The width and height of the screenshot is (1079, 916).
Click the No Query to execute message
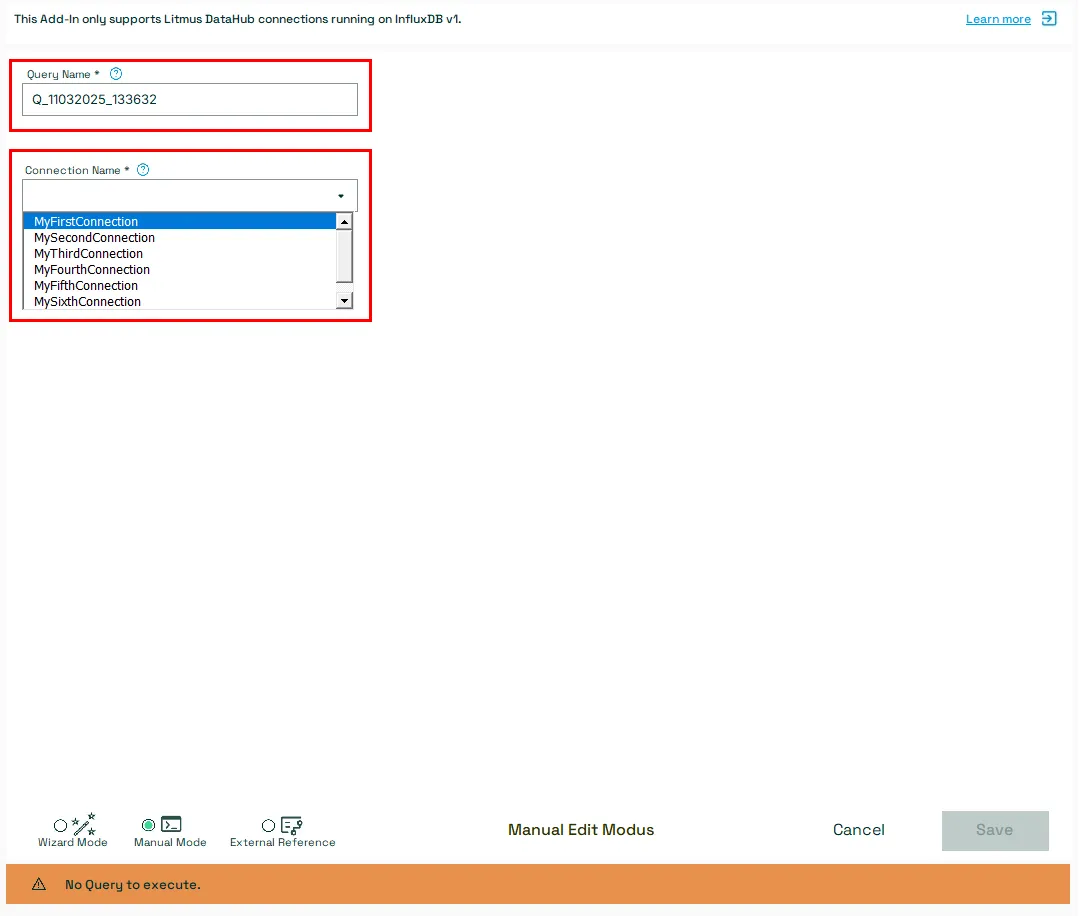click(133, 884)
